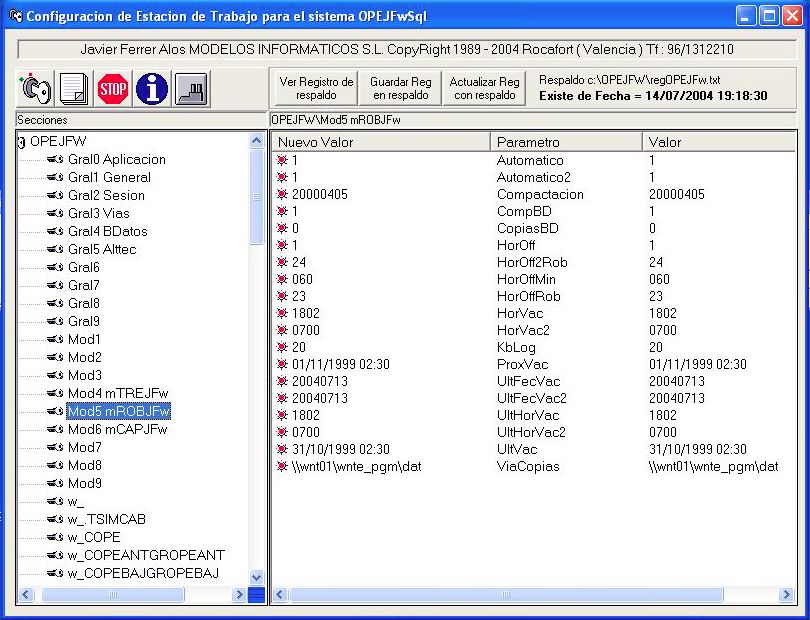
Task: Click the red icon in Automatico row
Action: [x=282, y=160]
